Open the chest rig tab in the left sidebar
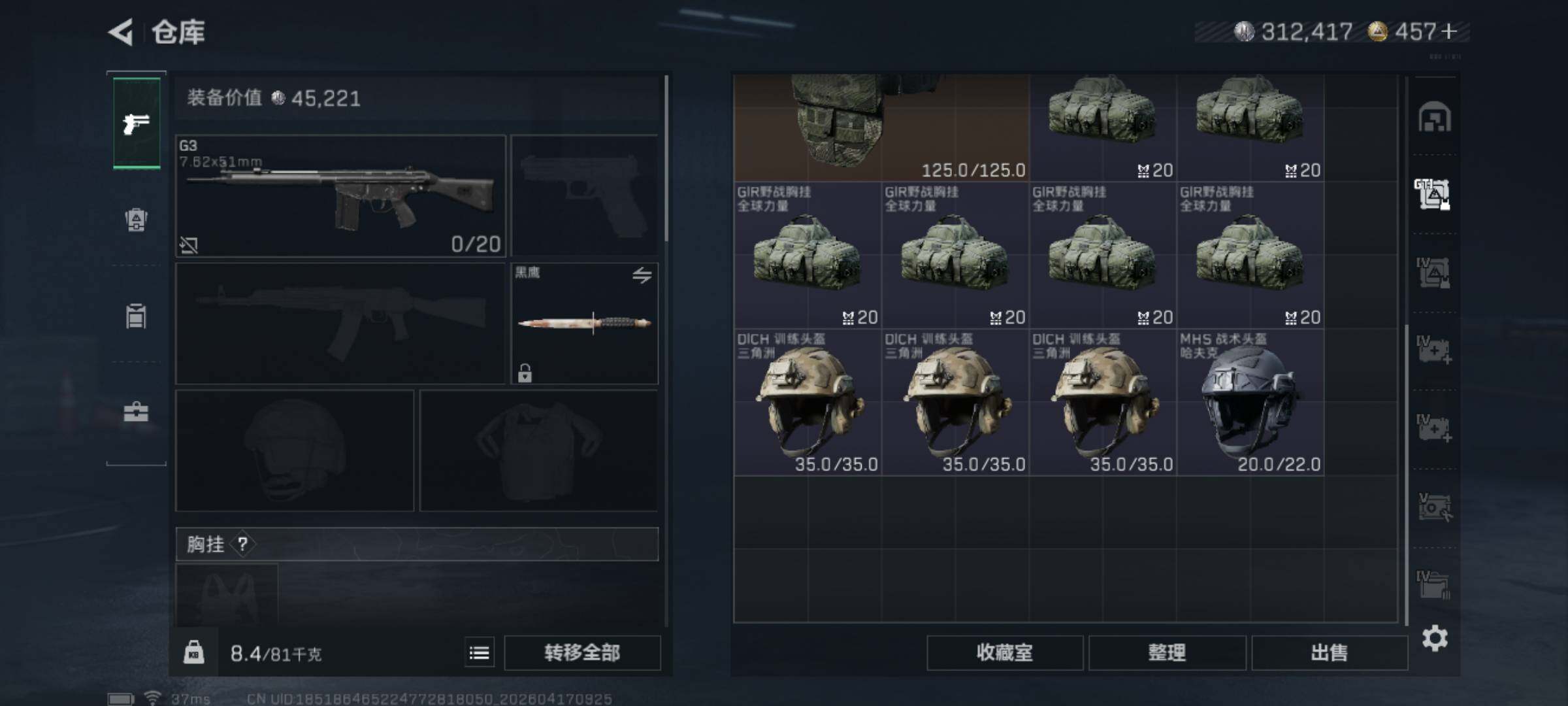This screenshot has width=1568, height=706. tap(136, 316)
